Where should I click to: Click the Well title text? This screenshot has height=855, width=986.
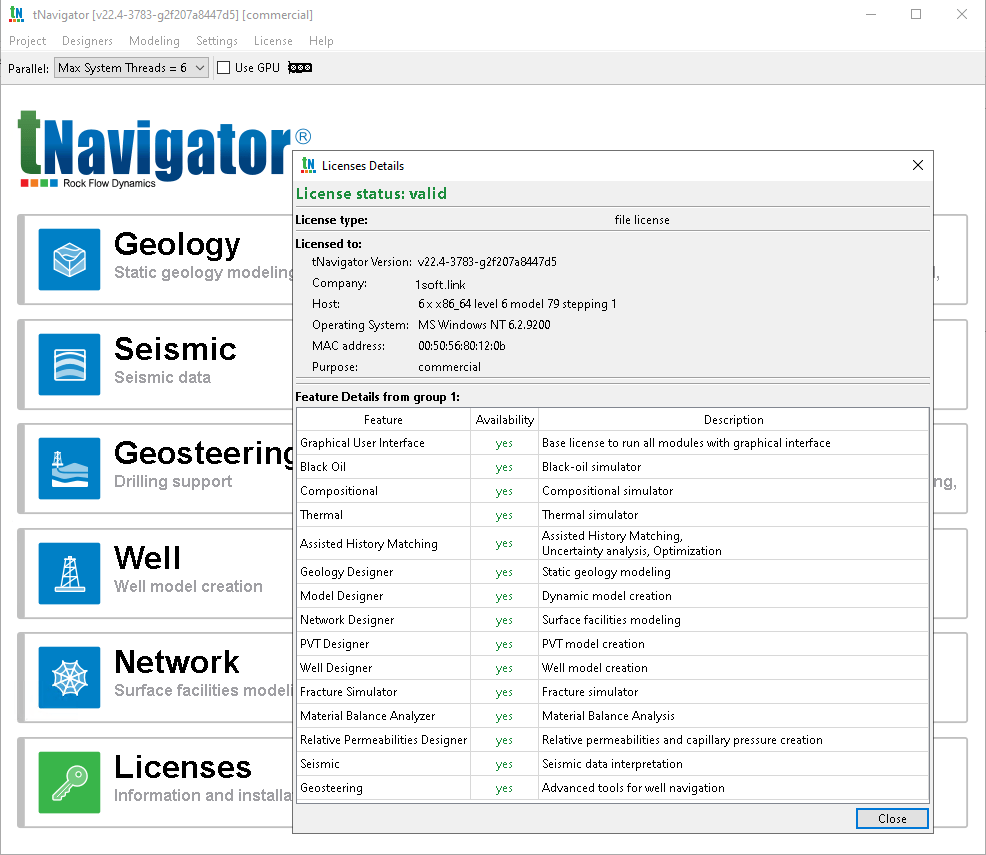[x=147, y=558]
